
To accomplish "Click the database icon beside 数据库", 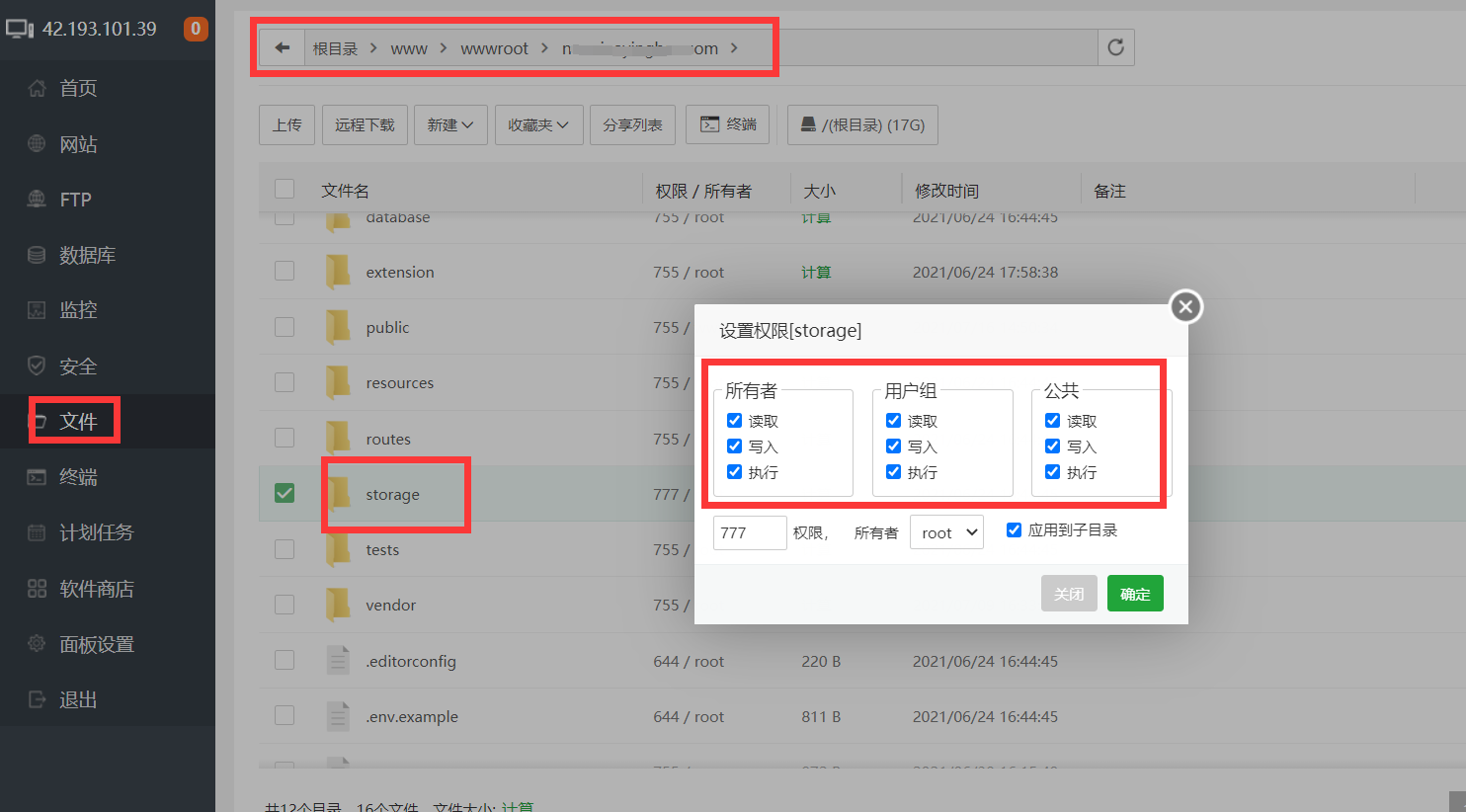I will [37, 255].
